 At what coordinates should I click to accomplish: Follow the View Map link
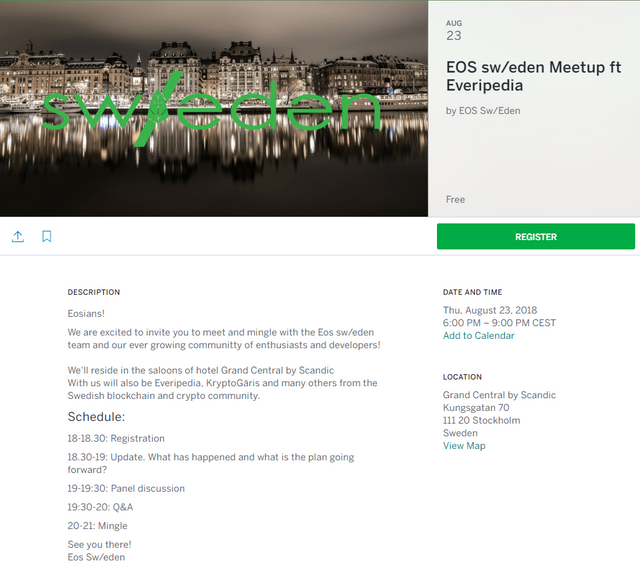click(464, 446)
